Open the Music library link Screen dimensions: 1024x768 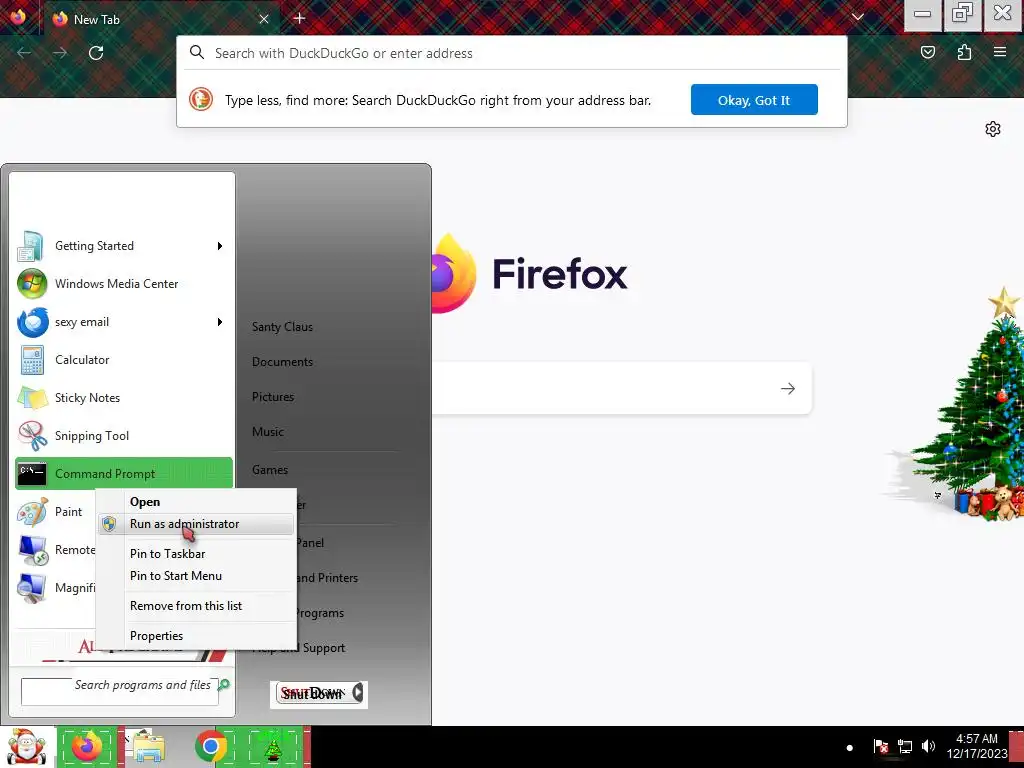268,432
